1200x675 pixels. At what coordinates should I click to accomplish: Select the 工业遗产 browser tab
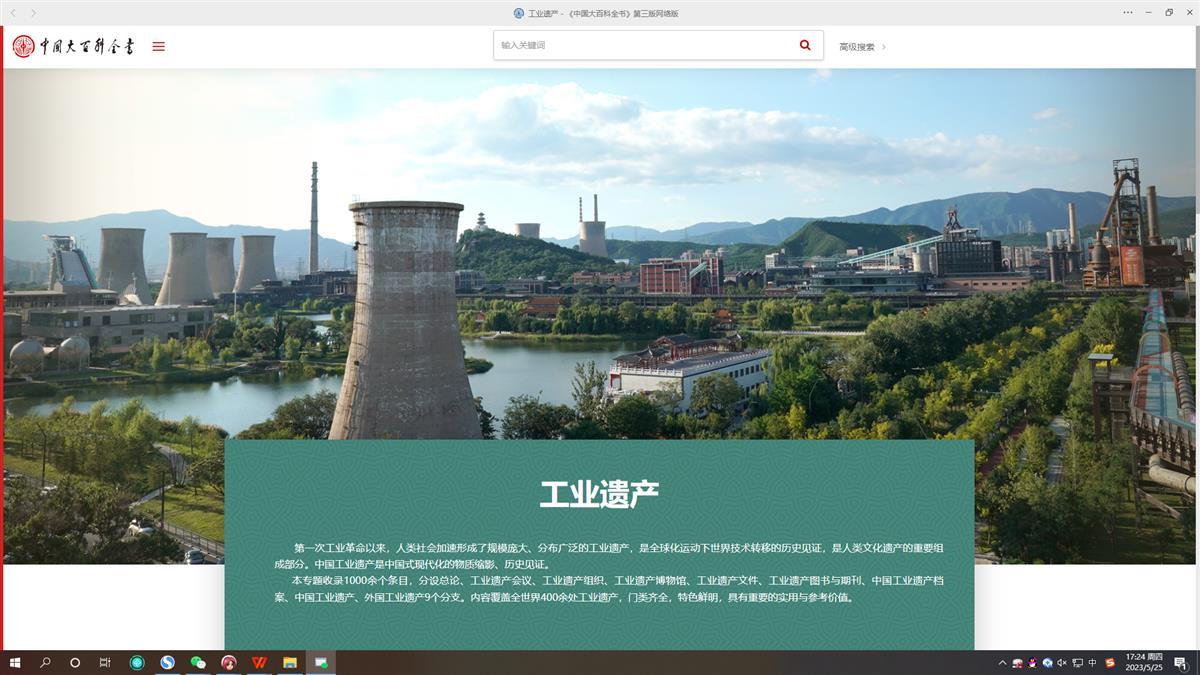(x=597, y=13)
